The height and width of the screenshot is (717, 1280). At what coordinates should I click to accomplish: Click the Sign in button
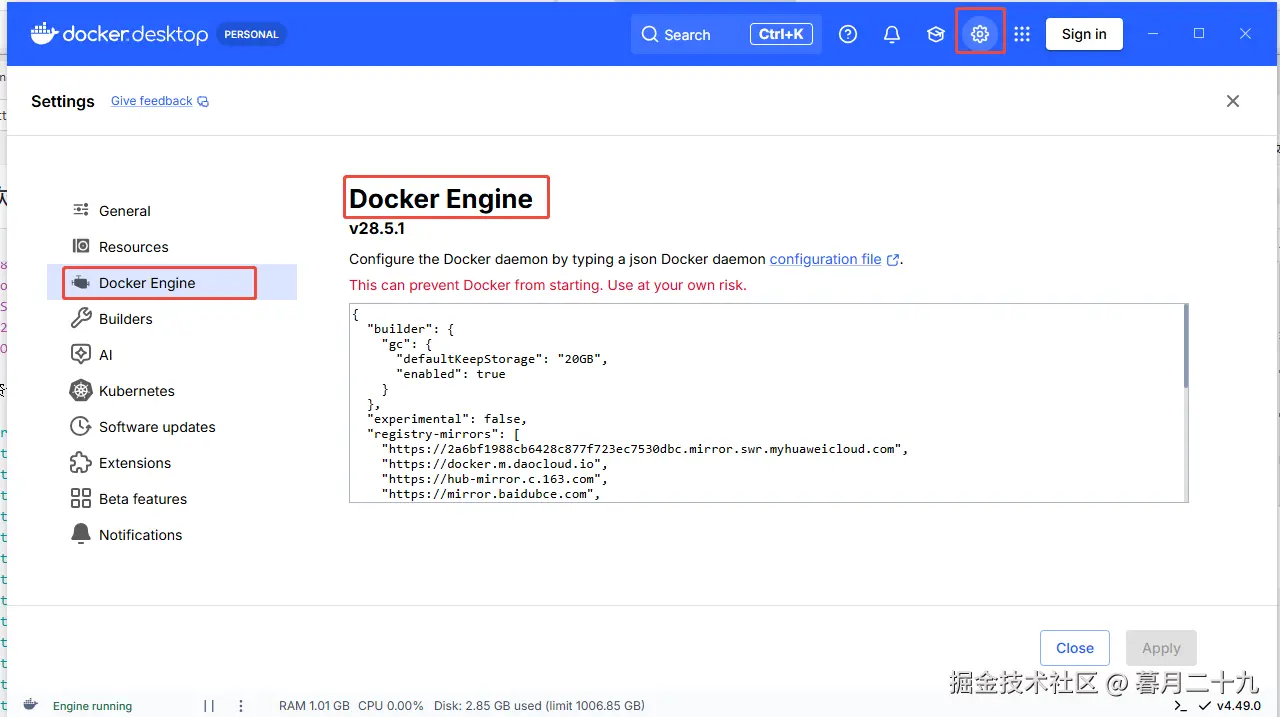[1084, 34]
